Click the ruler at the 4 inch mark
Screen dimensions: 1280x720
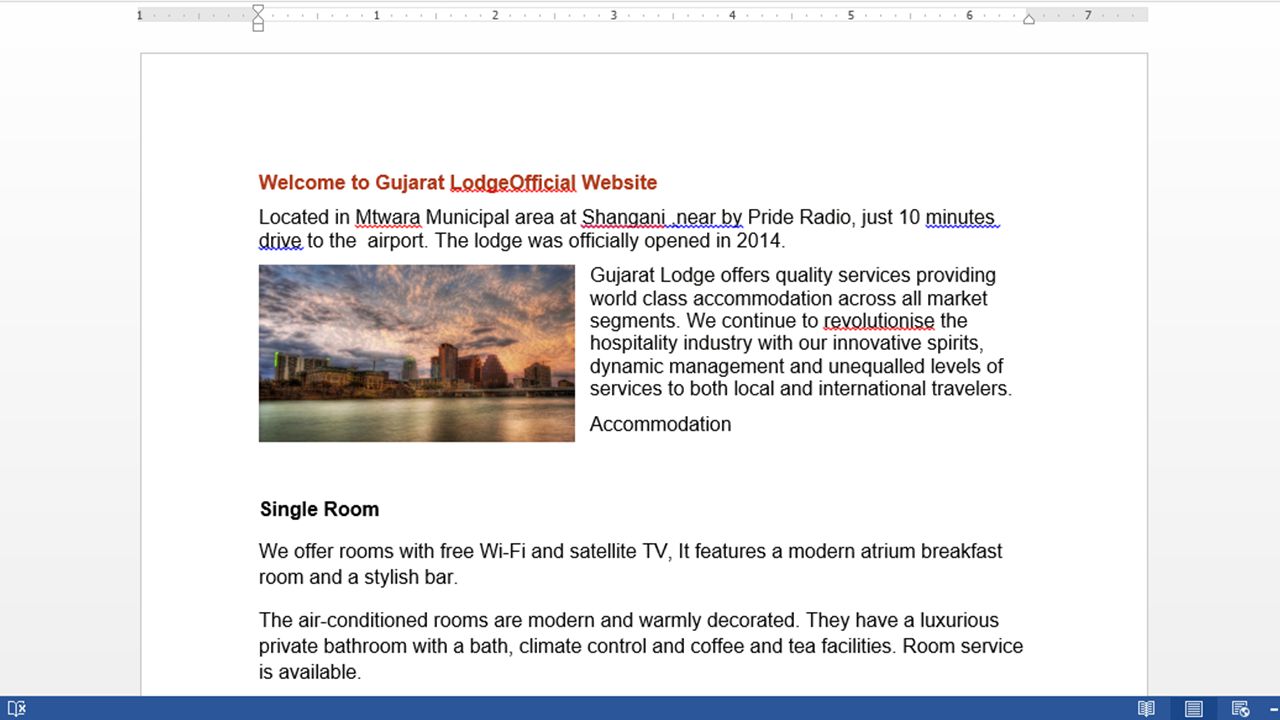[732, 15]
